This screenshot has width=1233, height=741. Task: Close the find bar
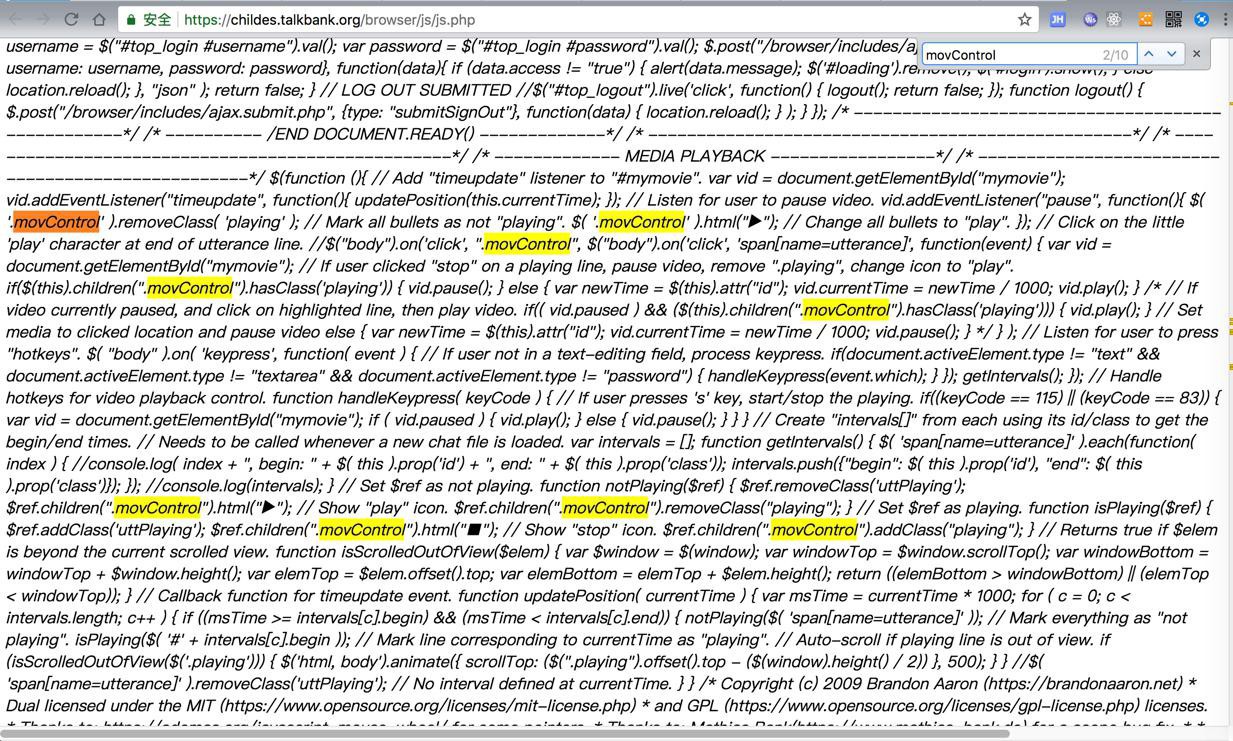[x=1196, y=54]
